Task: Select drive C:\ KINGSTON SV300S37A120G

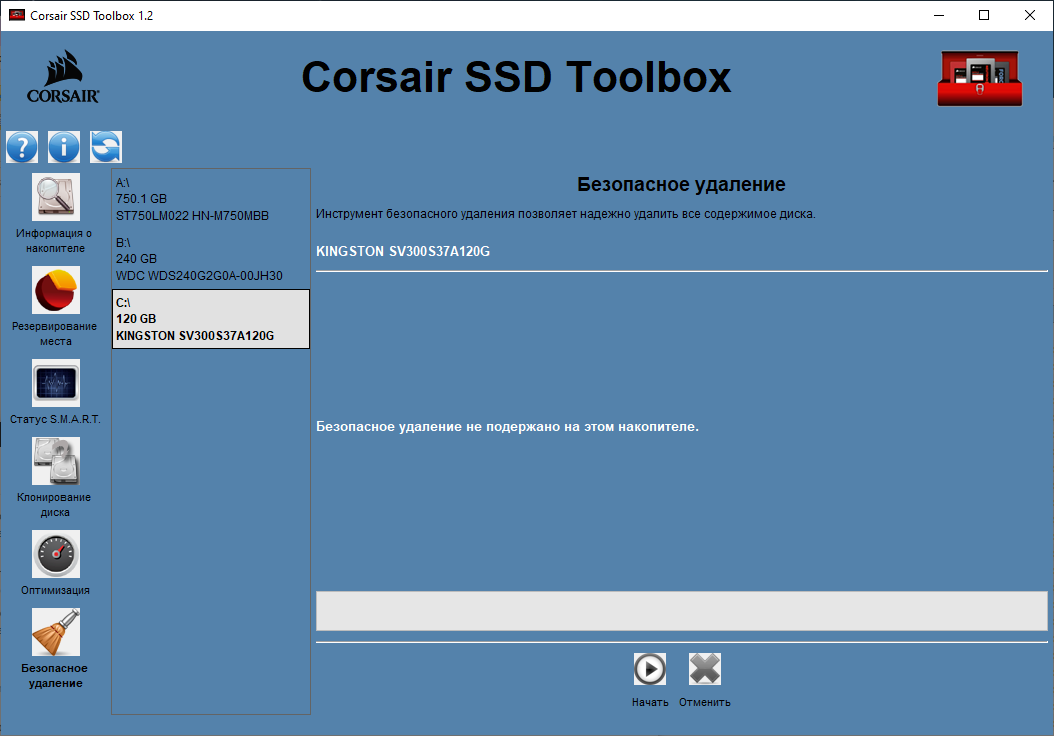Action: point(211,319)
